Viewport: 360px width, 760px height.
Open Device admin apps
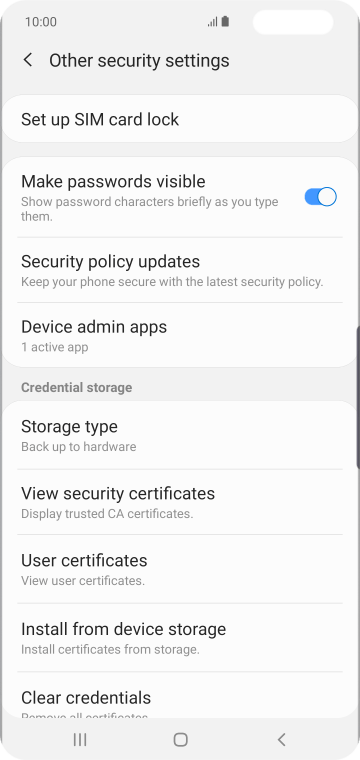180,335
